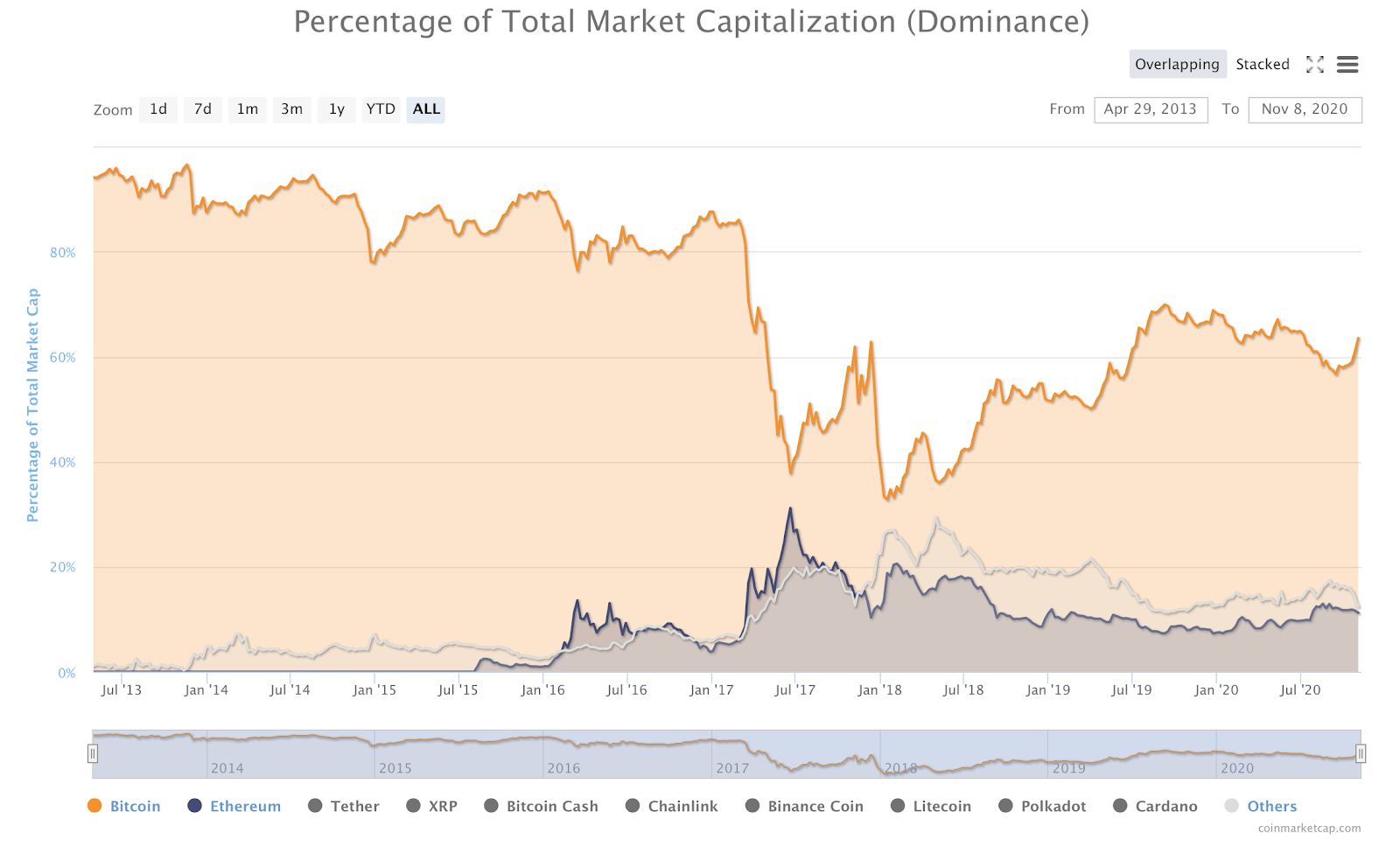Select the ALL time range
The image size is (1400, 847).
425,109
